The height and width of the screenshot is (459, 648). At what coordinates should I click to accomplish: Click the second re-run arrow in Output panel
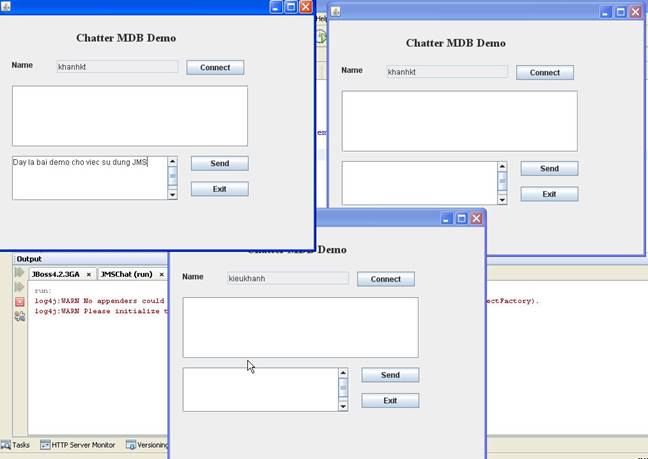coord(19,287)
